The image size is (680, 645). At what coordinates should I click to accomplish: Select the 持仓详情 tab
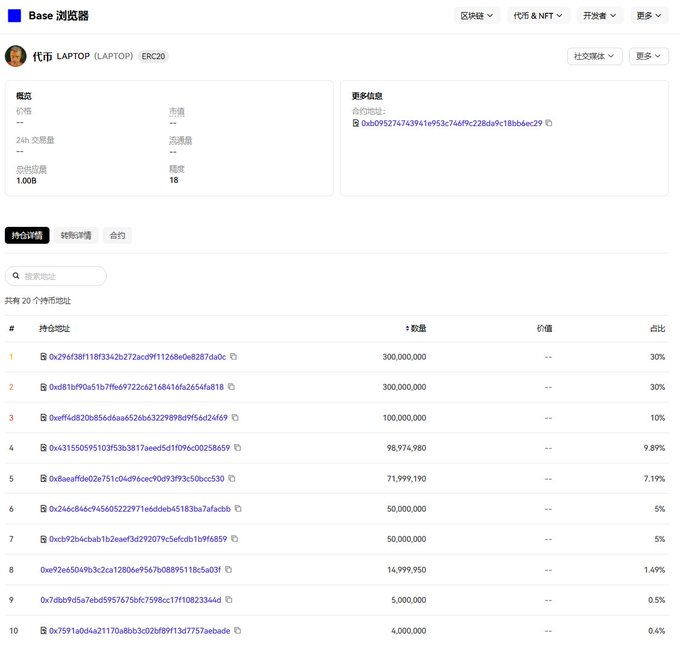coord(27,235)
